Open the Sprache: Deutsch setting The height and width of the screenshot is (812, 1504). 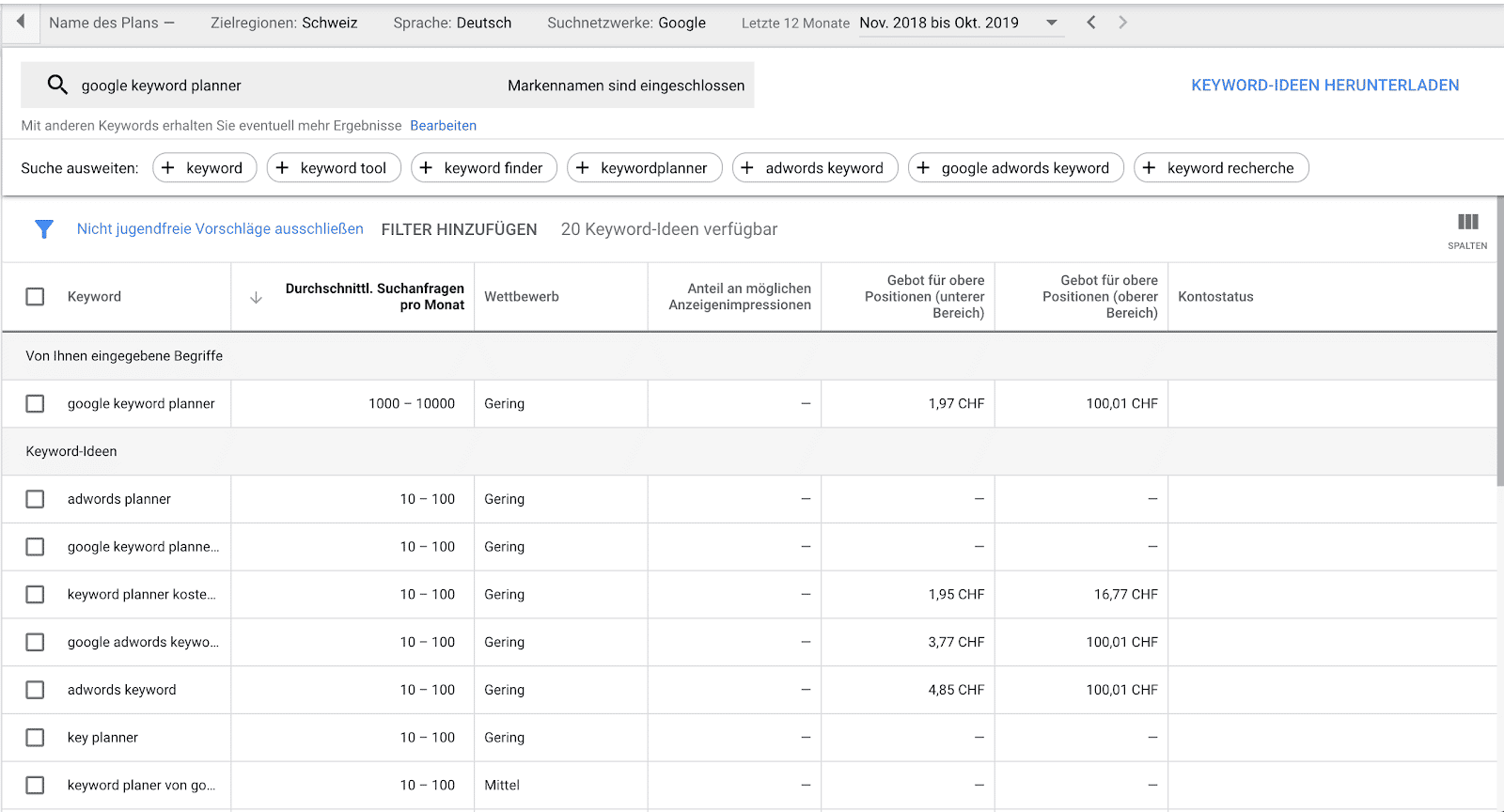(x=452, y=23)
